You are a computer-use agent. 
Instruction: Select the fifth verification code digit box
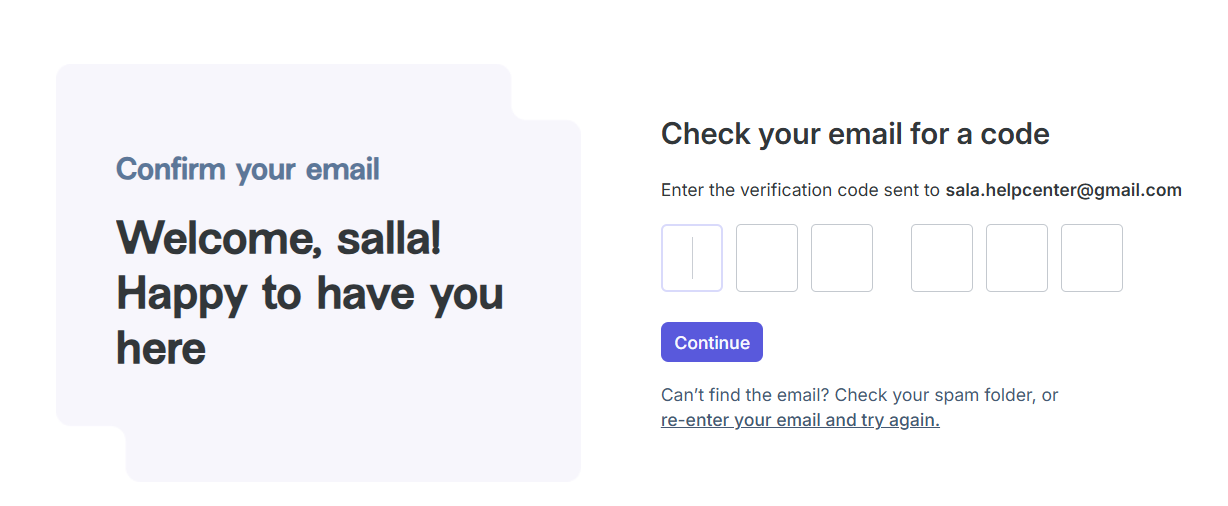1017,258
